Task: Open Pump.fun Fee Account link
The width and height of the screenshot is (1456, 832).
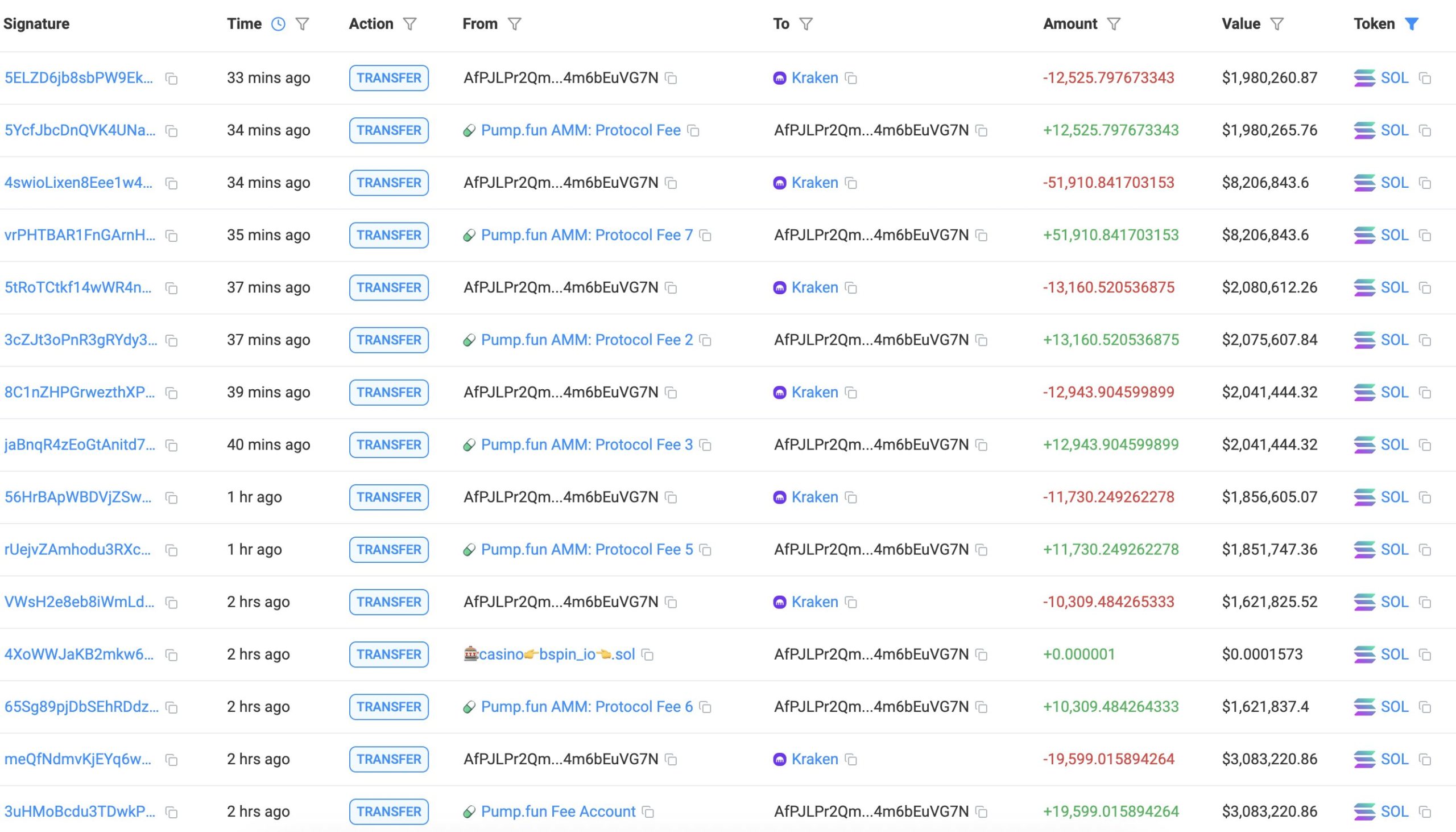Action: 558,812
